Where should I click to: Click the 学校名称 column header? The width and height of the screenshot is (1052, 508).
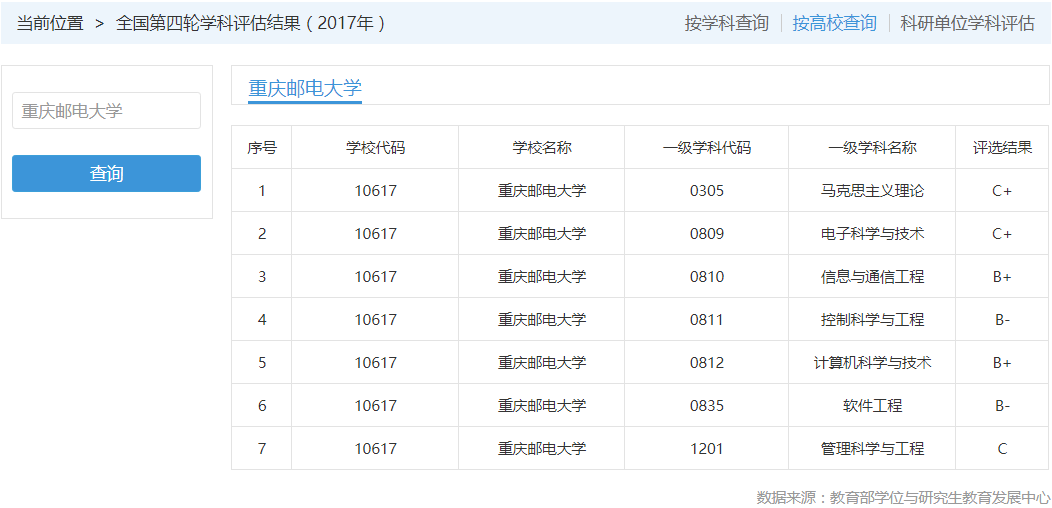pos(541,148)
